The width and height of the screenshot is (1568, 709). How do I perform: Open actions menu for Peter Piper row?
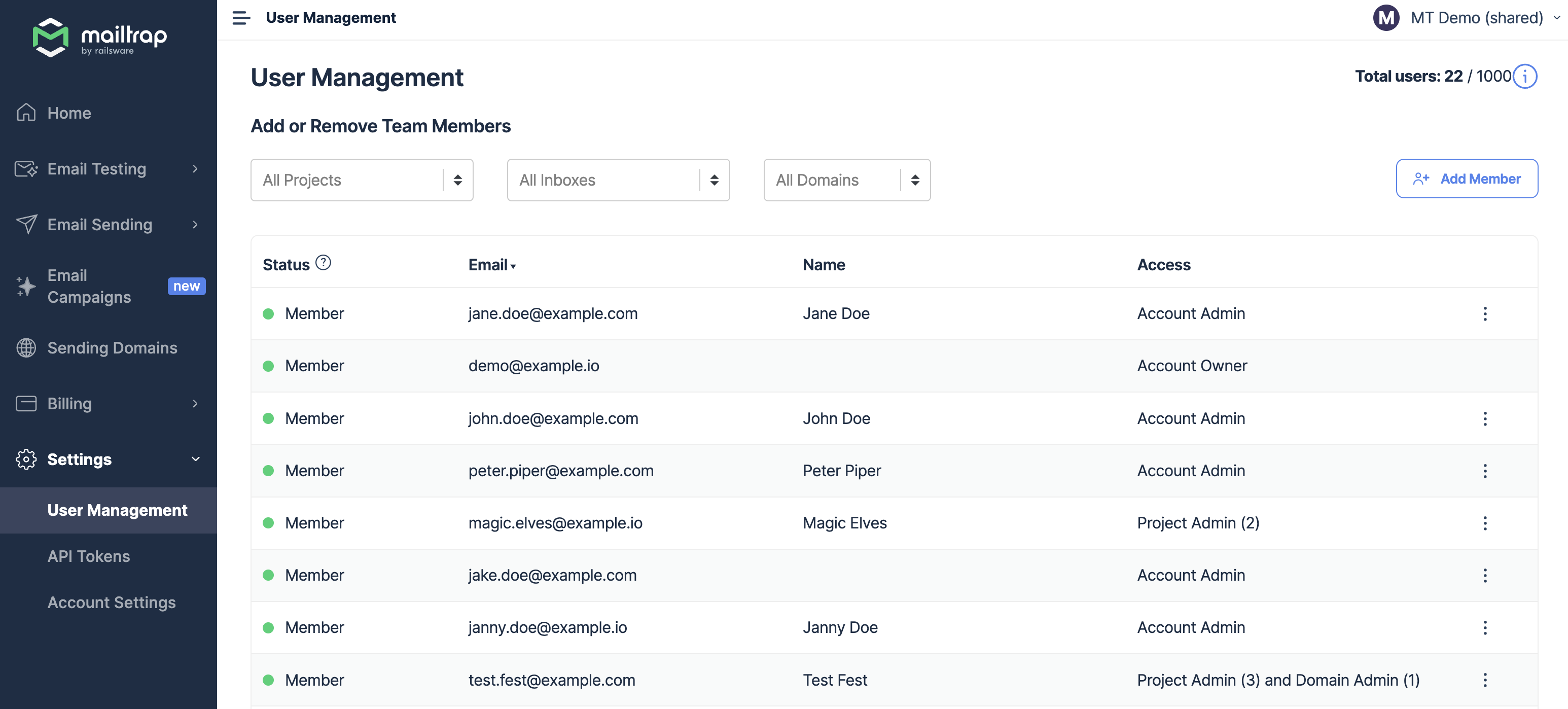(1485, 471)
